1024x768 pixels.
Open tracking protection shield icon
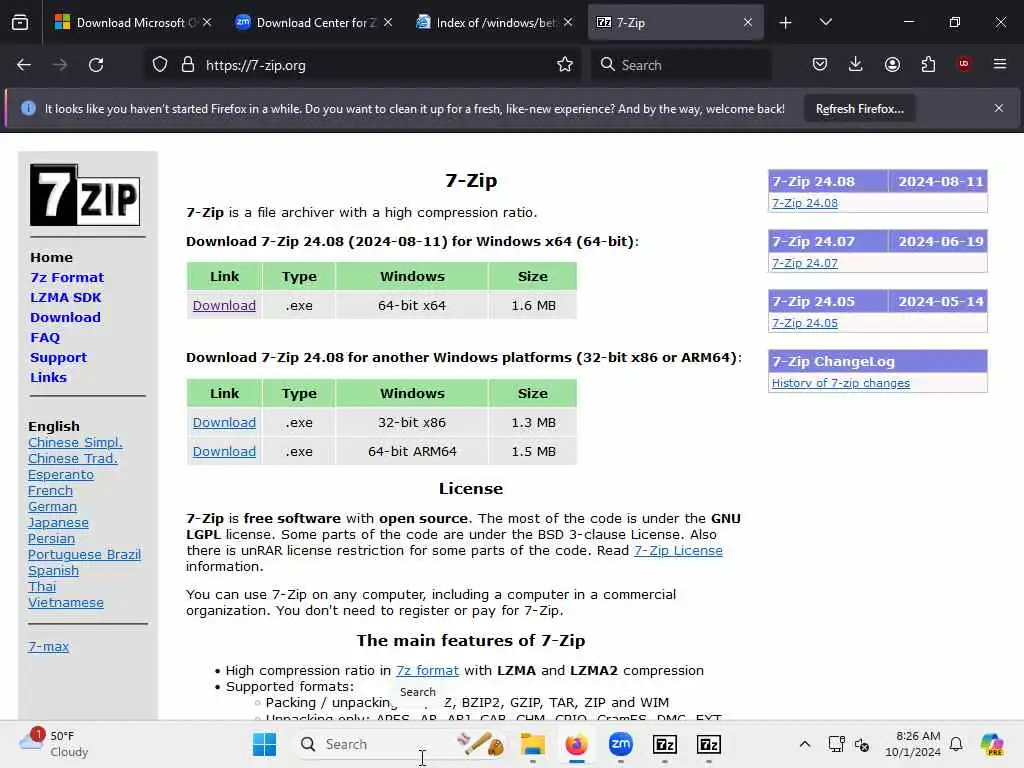tap(160, 65)
